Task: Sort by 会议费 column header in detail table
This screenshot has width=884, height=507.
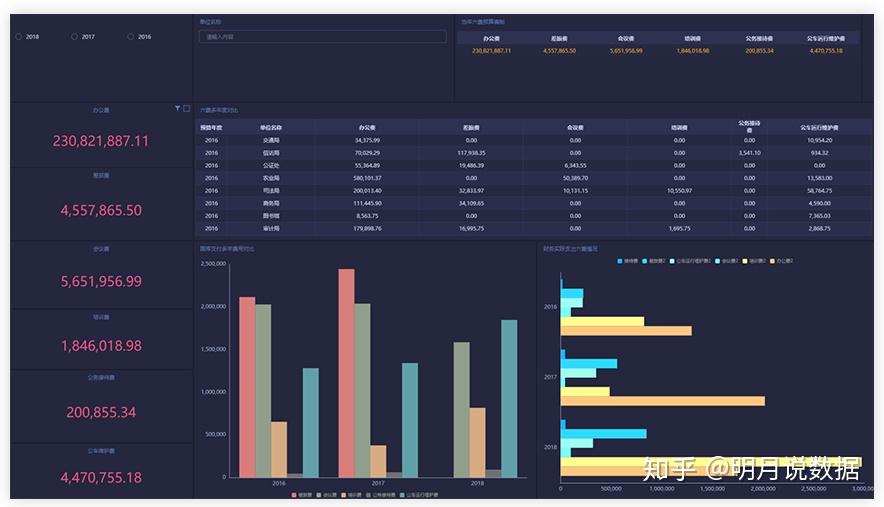Action: pyautogui.click(x=575, y=128)
